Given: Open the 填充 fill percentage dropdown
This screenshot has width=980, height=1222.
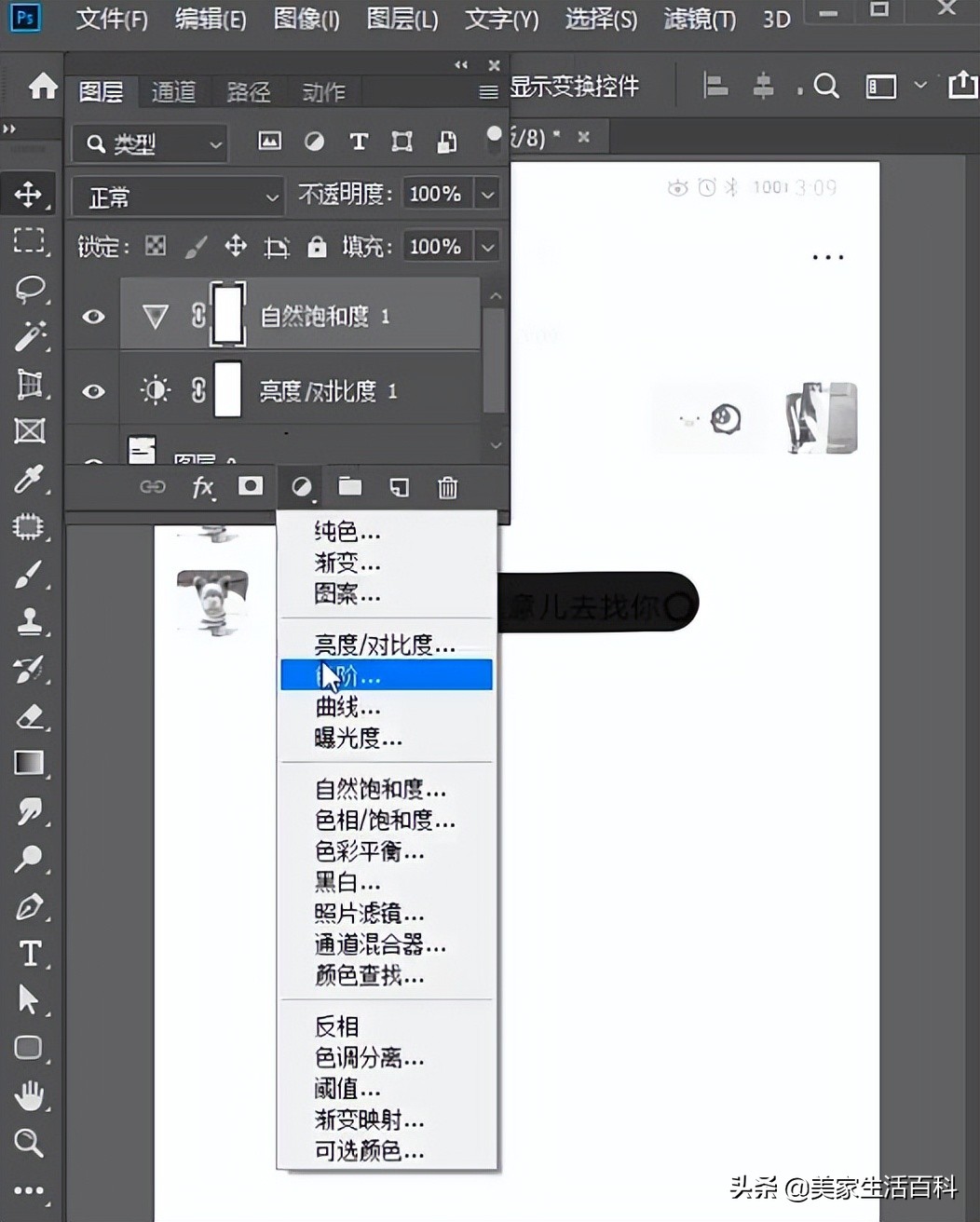Looking at the screenshot, I should click(487, 246).
